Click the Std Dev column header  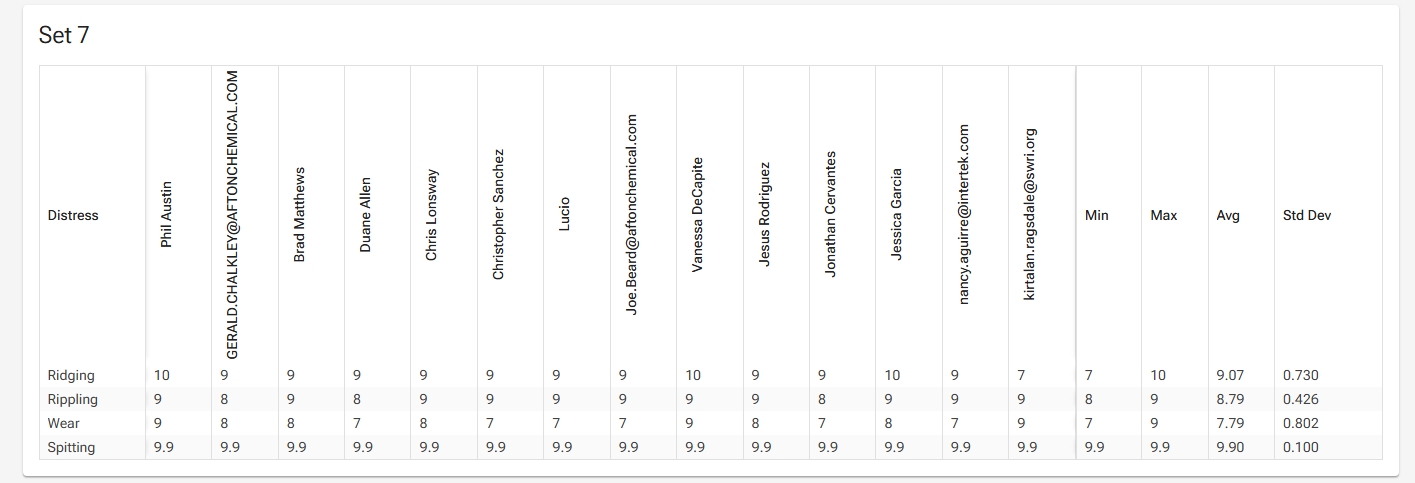pyautogui.click(x=1307, y=215)
